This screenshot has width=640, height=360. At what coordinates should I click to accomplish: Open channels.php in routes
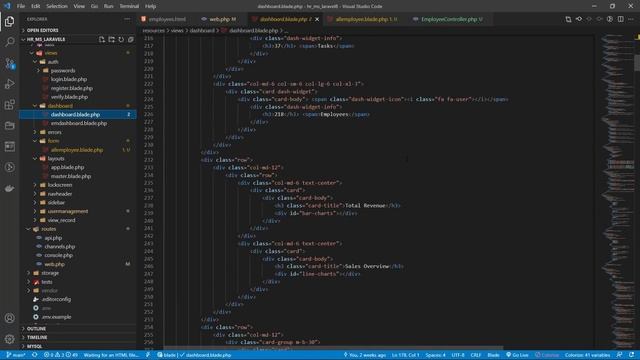pyautogui.click(x=78, y=247)
